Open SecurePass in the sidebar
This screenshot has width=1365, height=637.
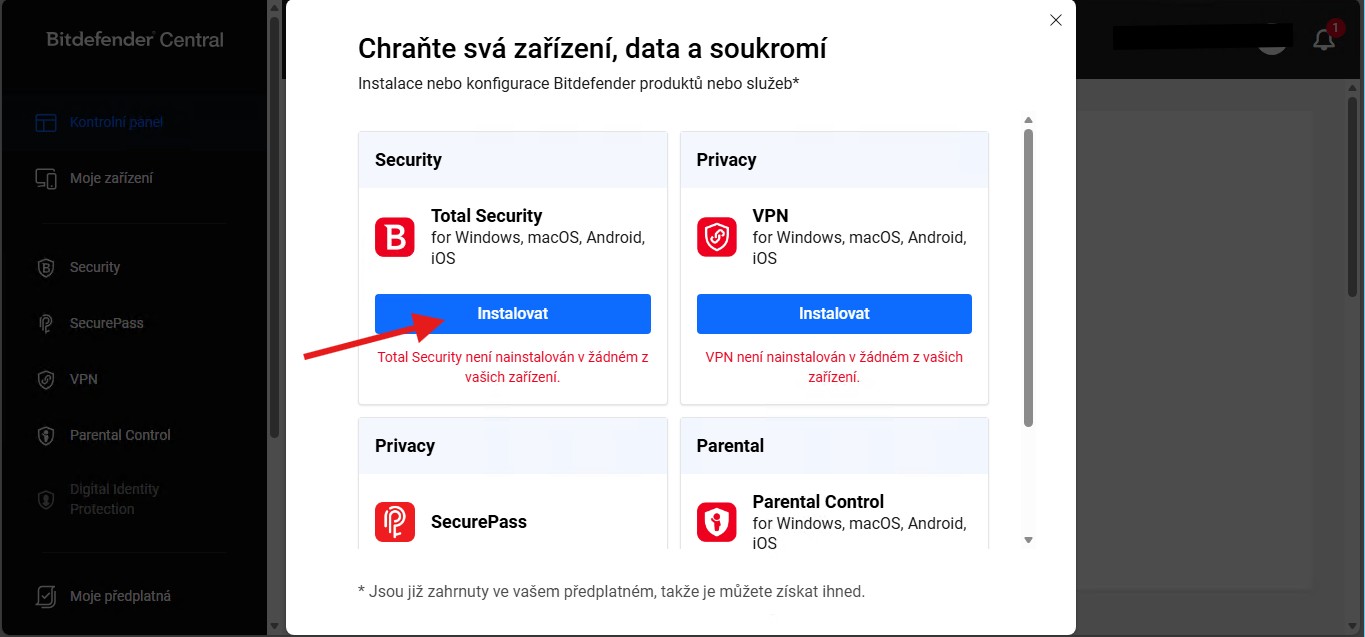106,323
